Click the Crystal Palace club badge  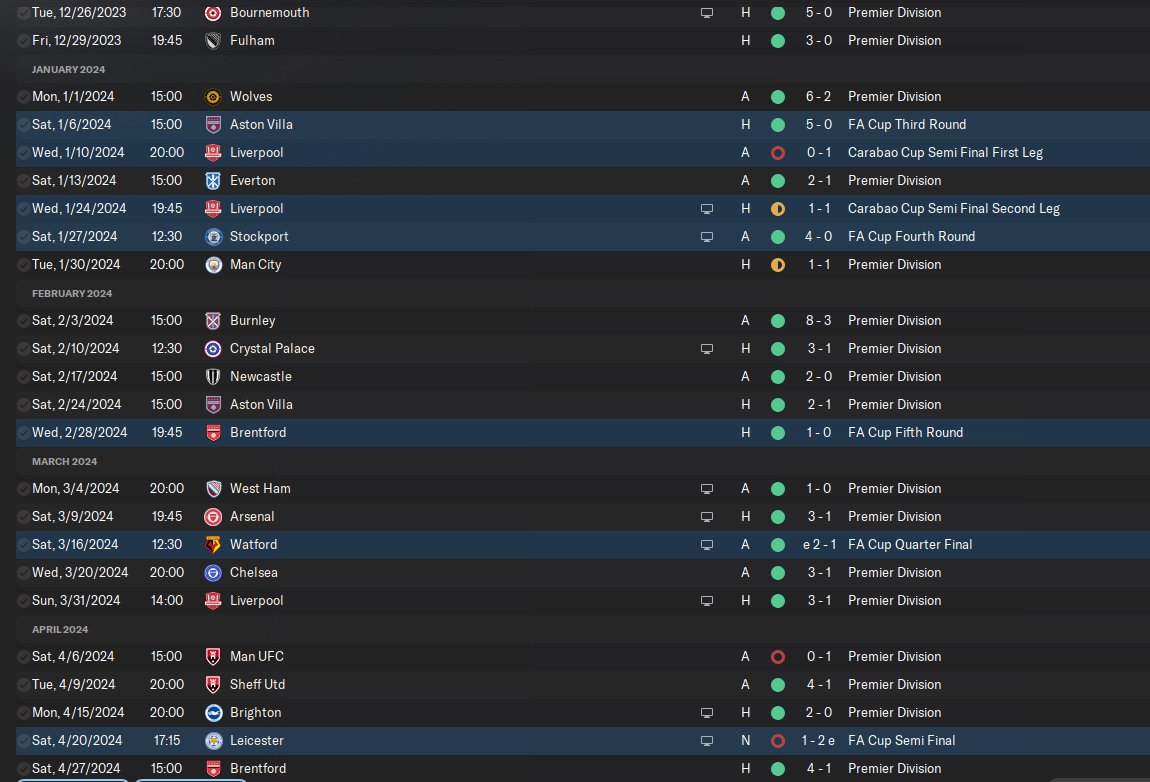(x=212, y=349)
